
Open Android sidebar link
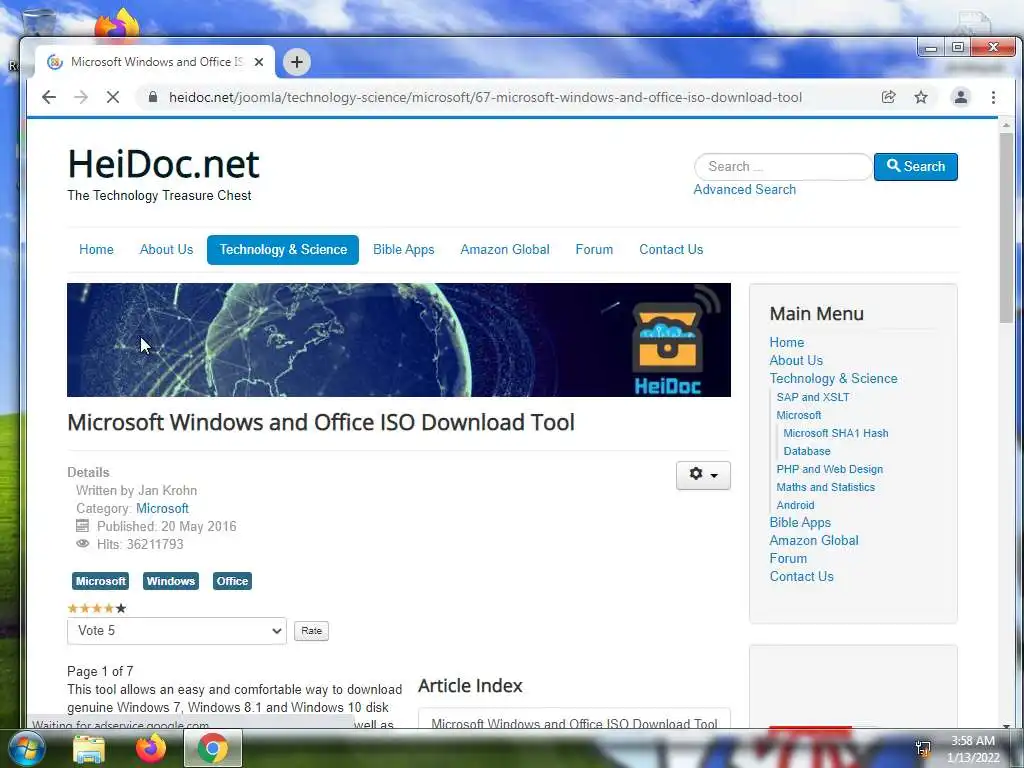point(795,505)
